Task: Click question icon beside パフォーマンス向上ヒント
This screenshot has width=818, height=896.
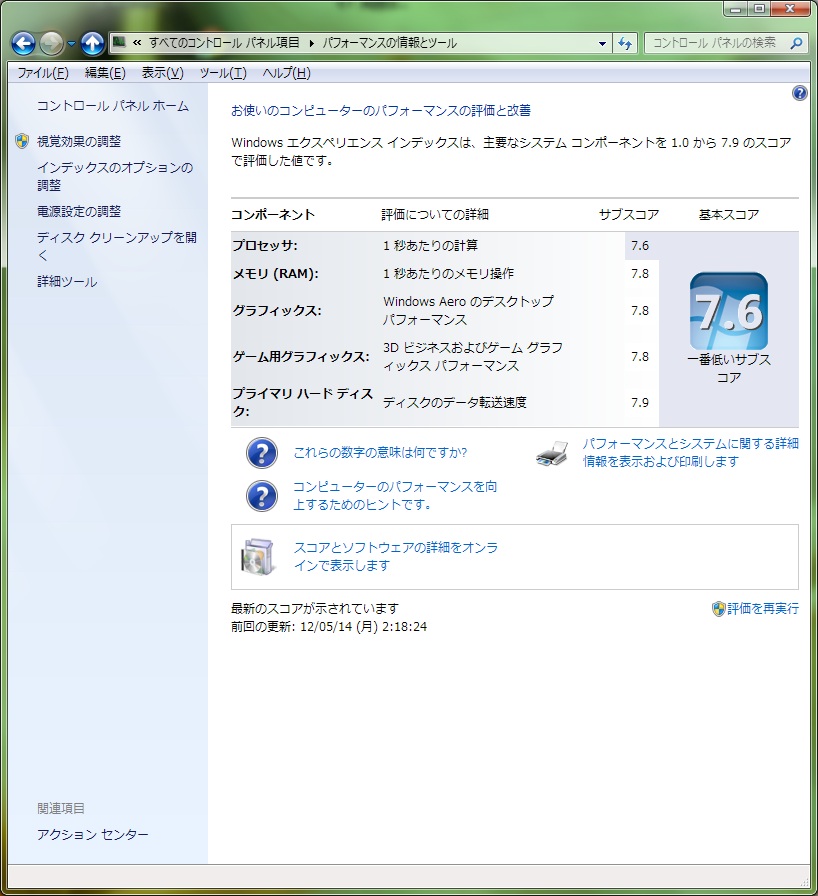Action: pos(262,495)
